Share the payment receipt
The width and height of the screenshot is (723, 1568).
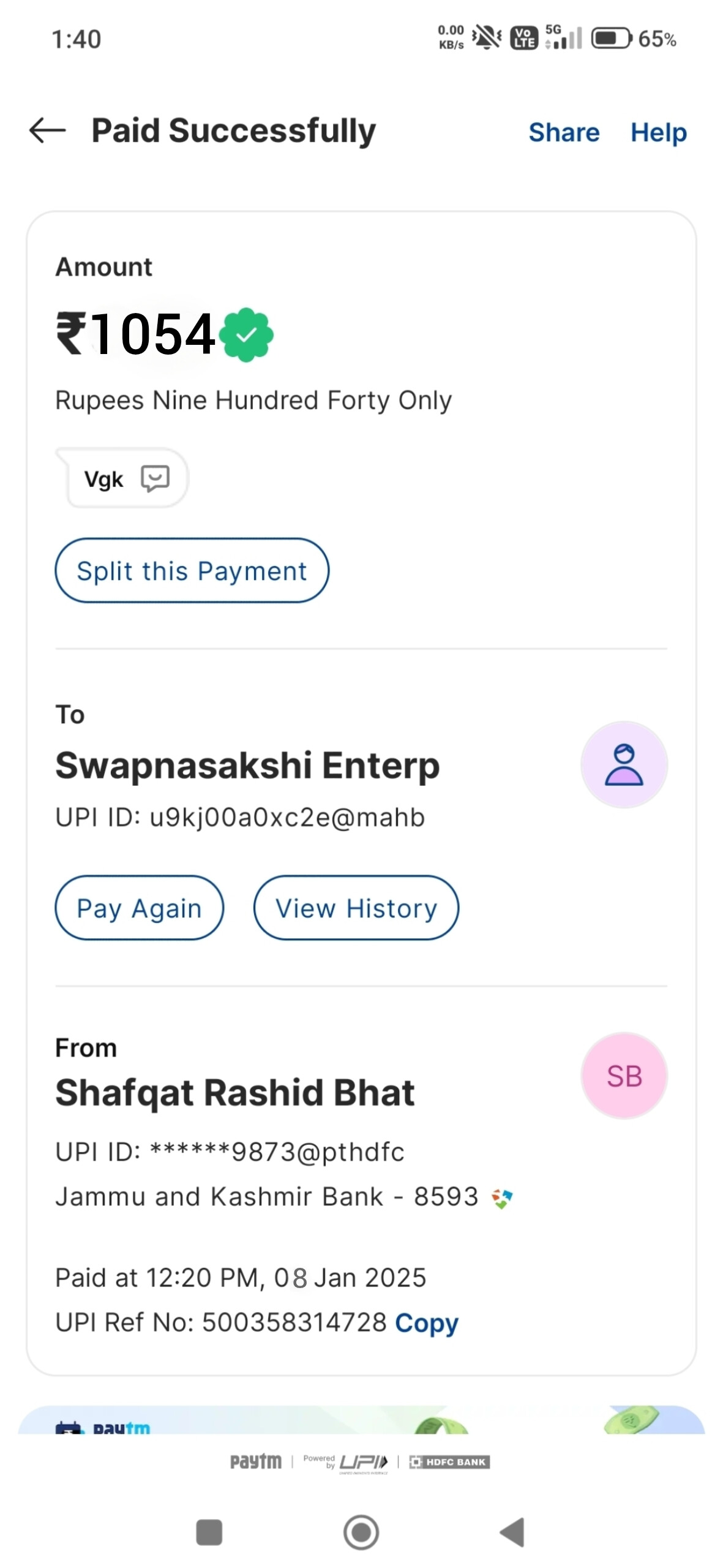564,132
